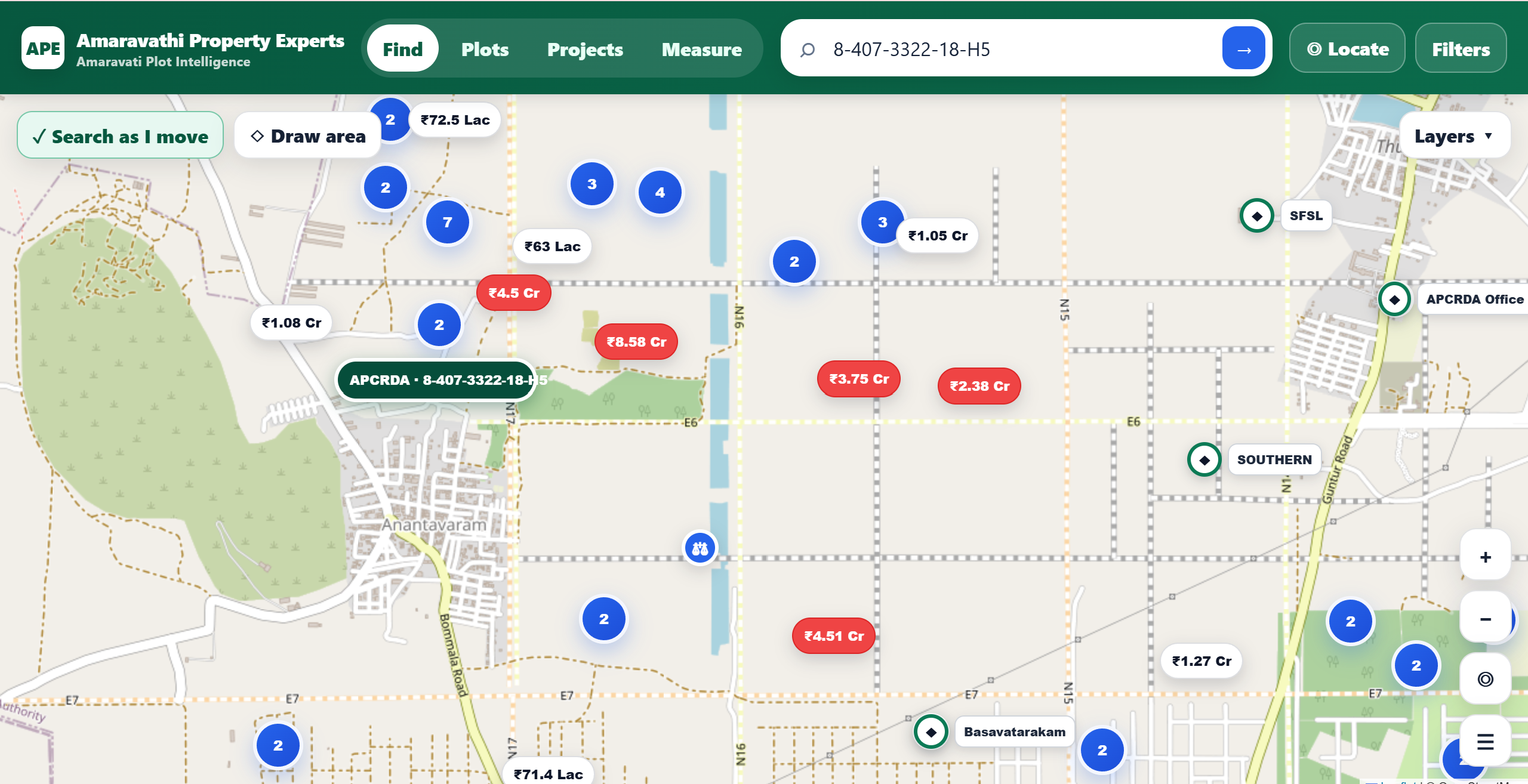
Task: Zoom out with the minus button
Action: (1485, 619)
